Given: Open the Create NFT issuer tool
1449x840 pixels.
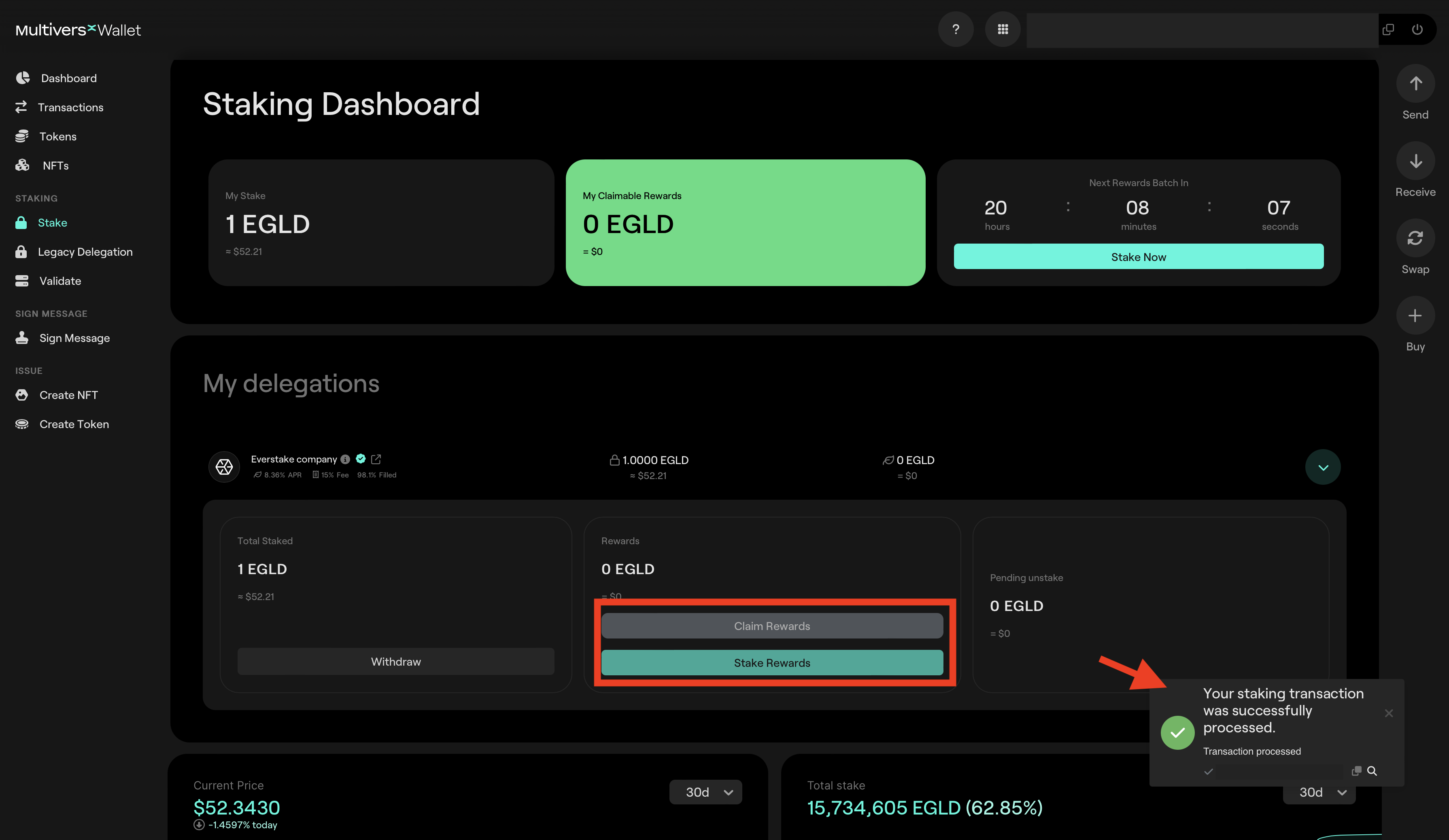Looking at the screenshot, I should [x=22, y=395].
